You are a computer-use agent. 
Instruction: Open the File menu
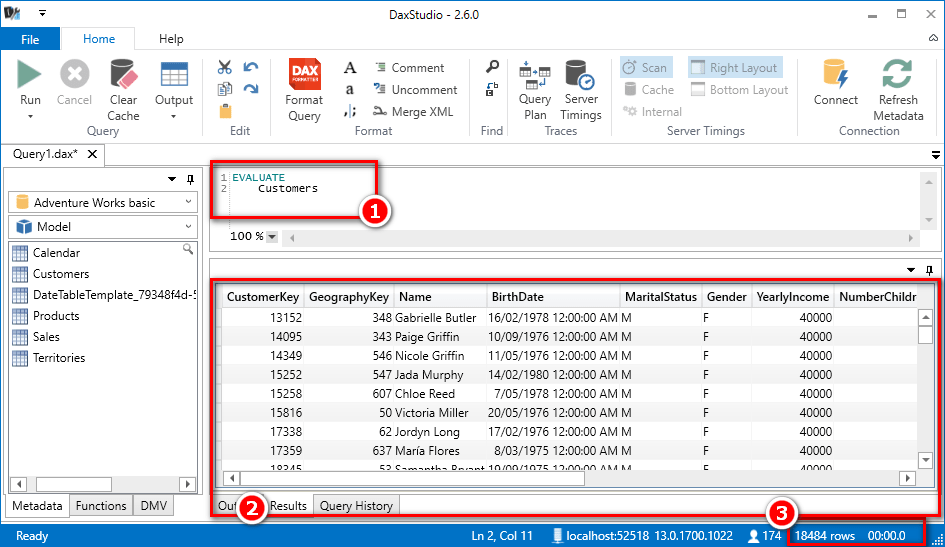point(30,39)
